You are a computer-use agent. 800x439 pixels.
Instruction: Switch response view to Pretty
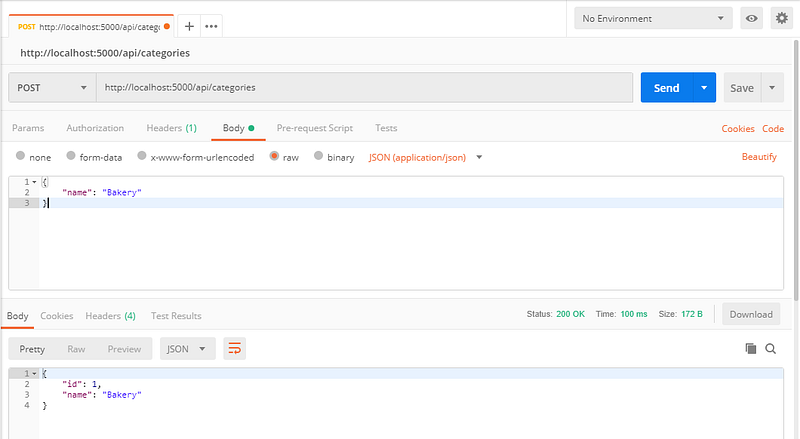click(32, 349)
